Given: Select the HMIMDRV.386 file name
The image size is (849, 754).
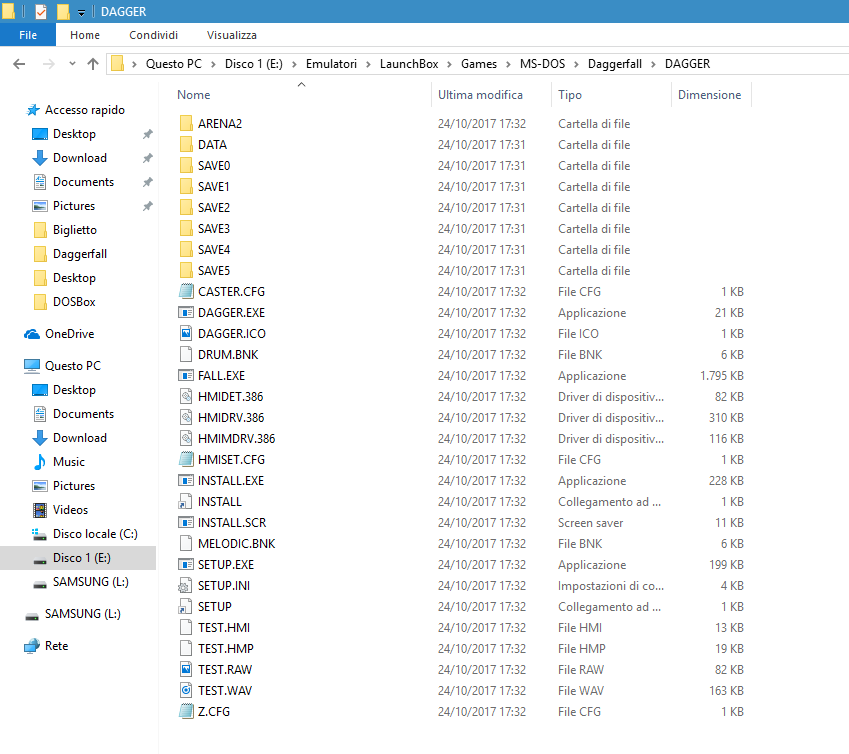Looking at the screenshot, I should coord(237,438).
